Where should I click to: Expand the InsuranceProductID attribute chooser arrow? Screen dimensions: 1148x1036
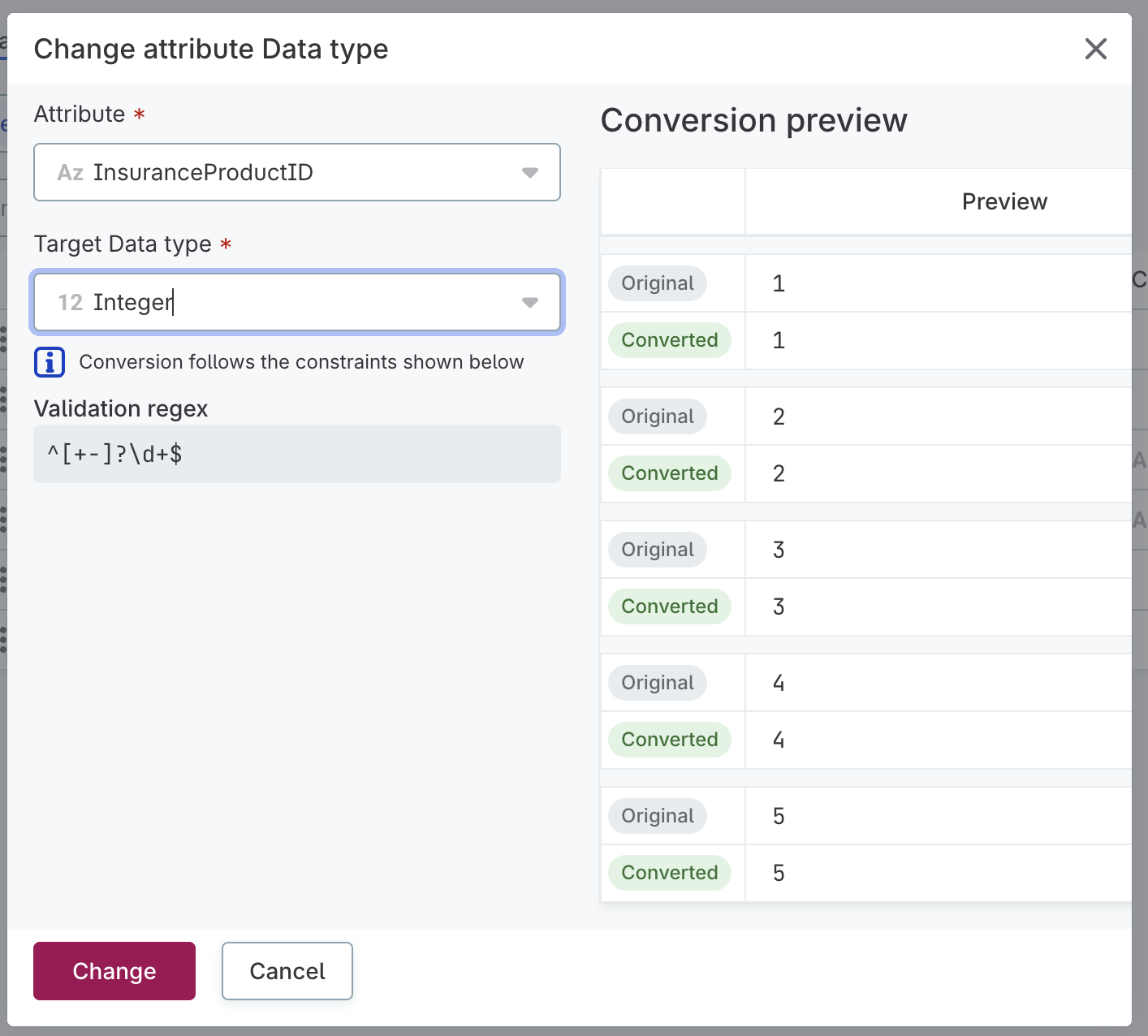[530, 172]
